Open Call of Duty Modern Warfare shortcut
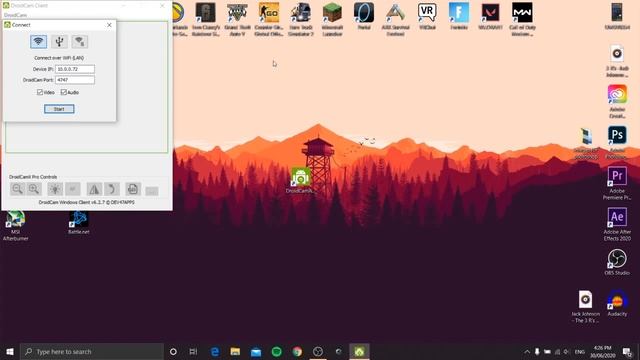 [522, 19]
